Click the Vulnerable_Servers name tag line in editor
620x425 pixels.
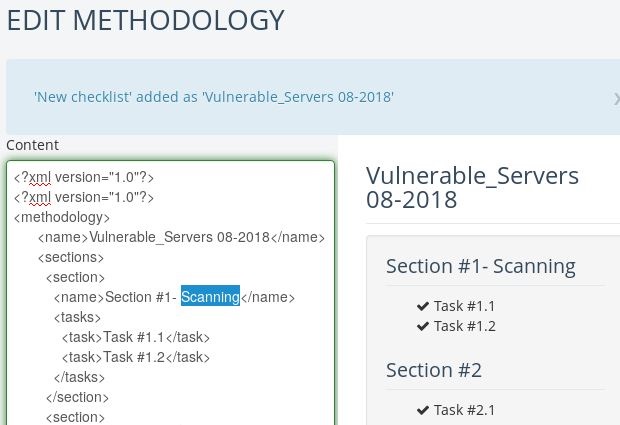point(181,237)
